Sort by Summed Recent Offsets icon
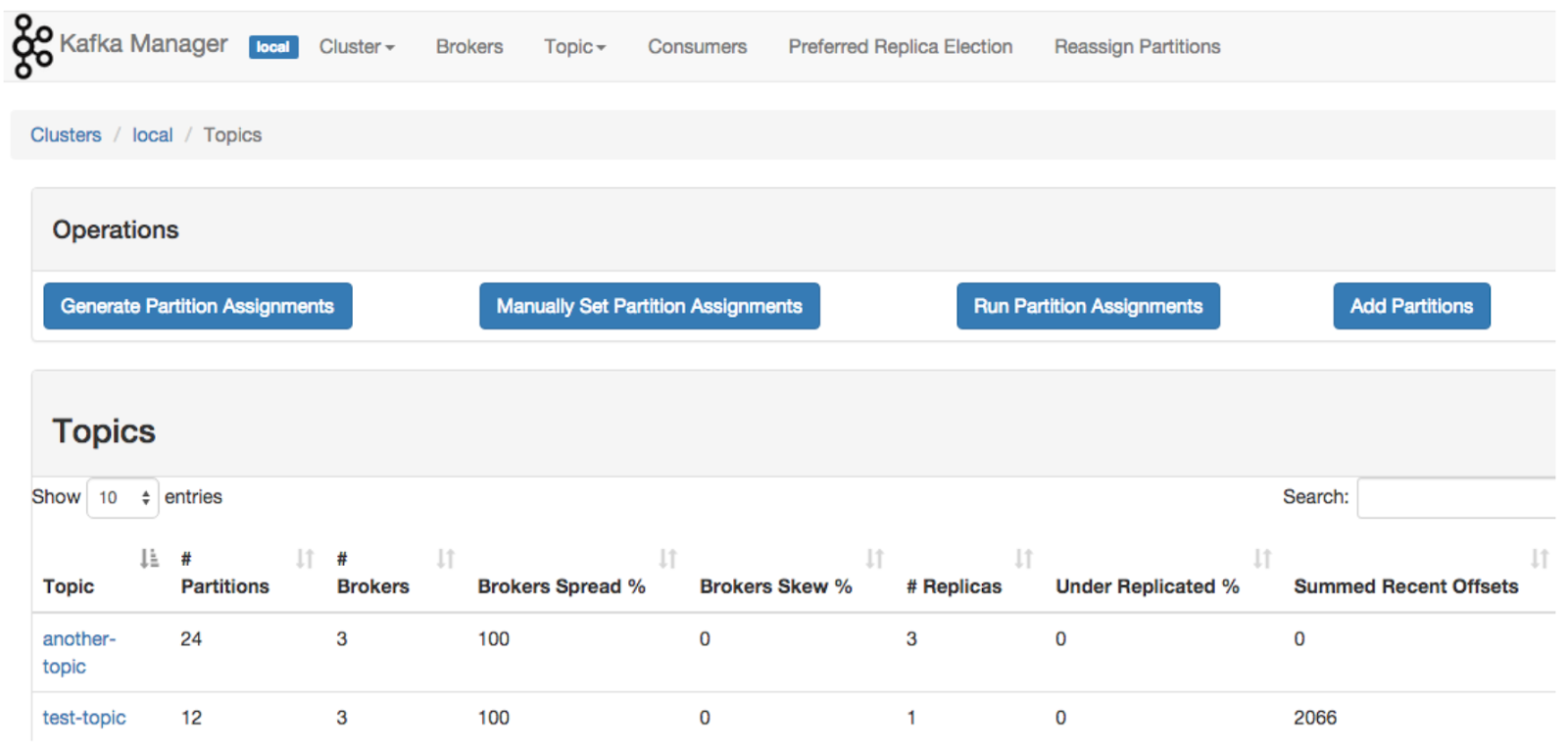The width and height of the screenshot is (1568, 755). click(x=1540, y=559)
